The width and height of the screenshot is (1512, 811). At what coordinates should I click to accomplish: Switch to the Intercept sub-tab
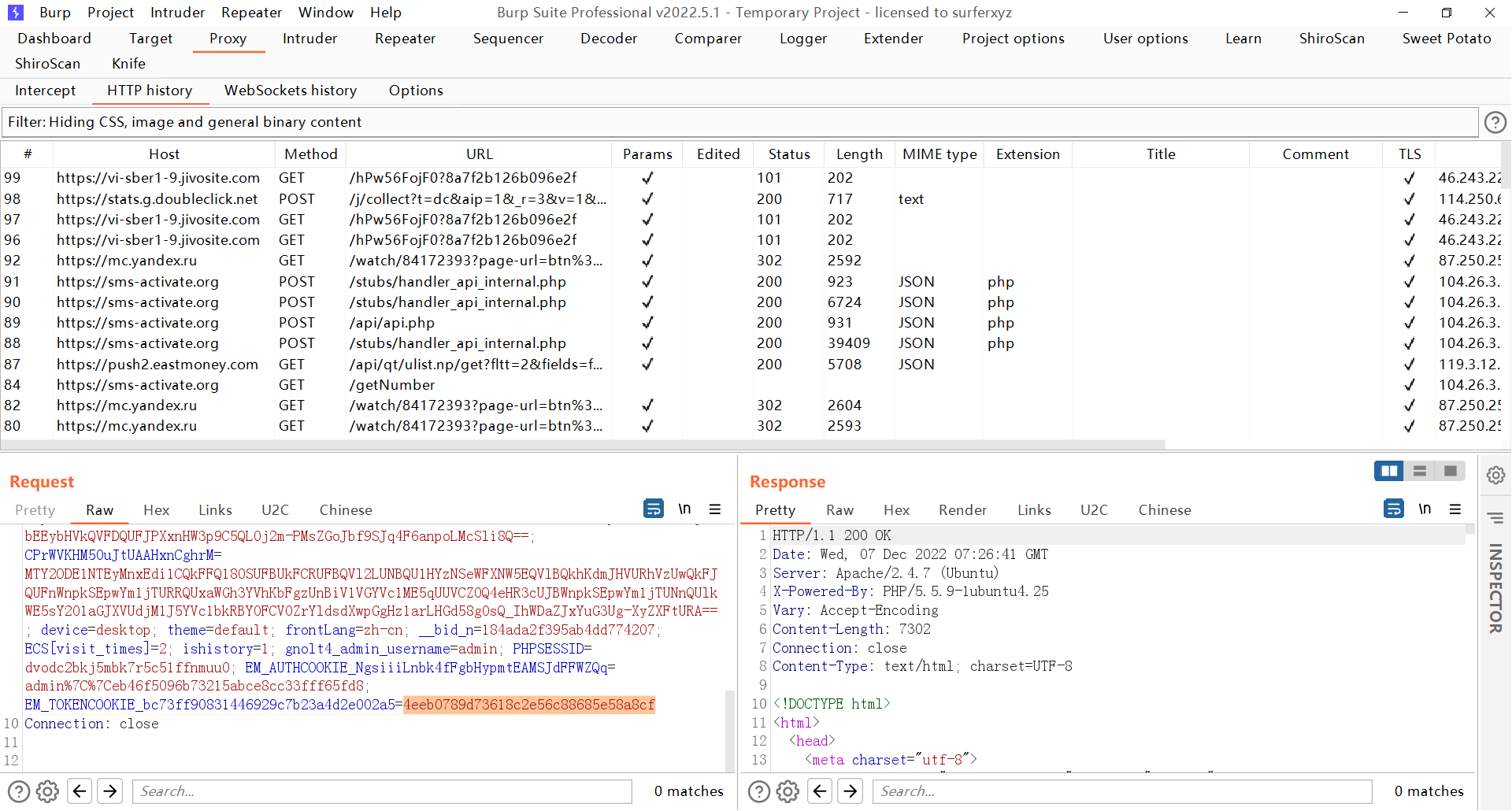45,91
